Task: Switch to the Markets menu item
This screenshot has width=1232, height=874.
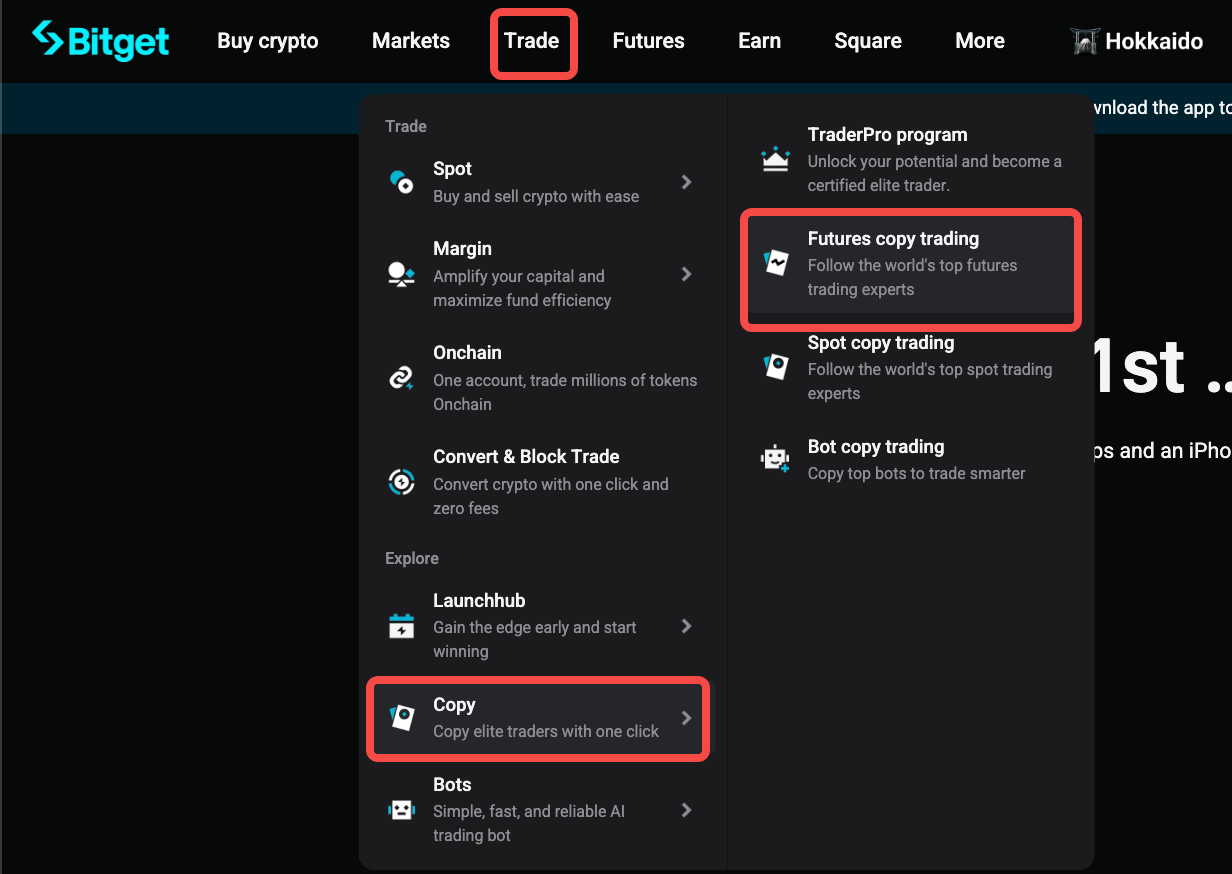Action: (410, 40)
